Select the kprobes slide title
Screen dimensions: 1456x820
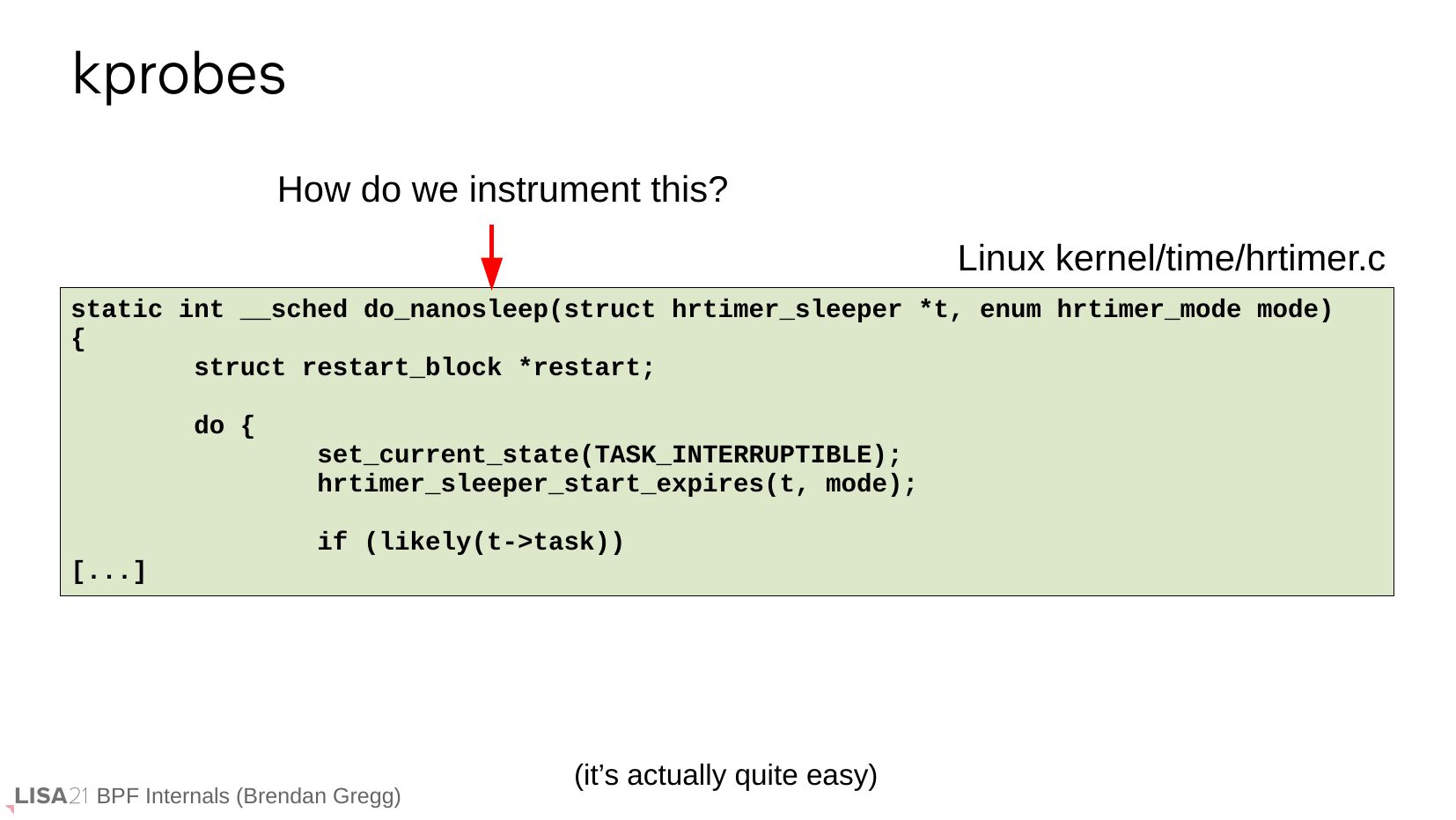179,74
